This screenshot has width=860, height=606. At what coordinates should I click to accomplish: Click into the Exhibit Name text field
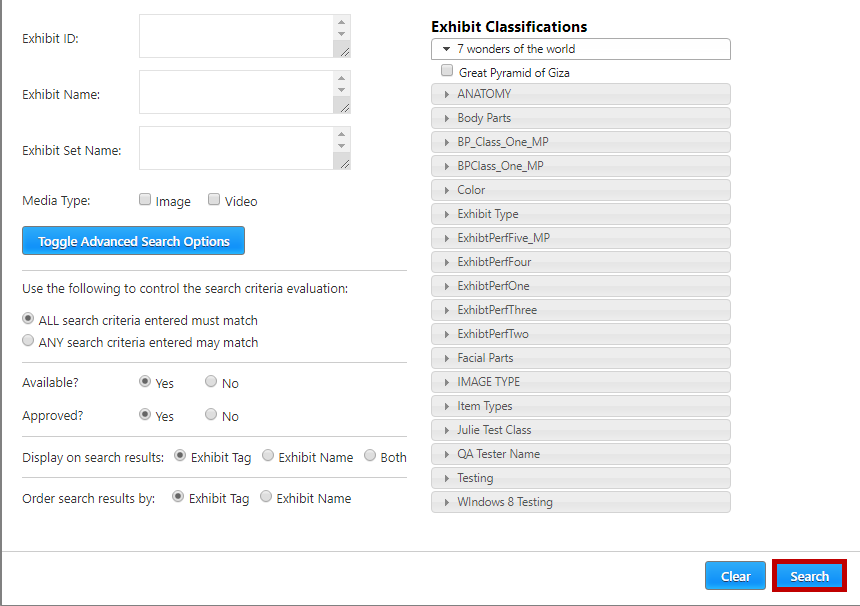click(x=236, y=92)
